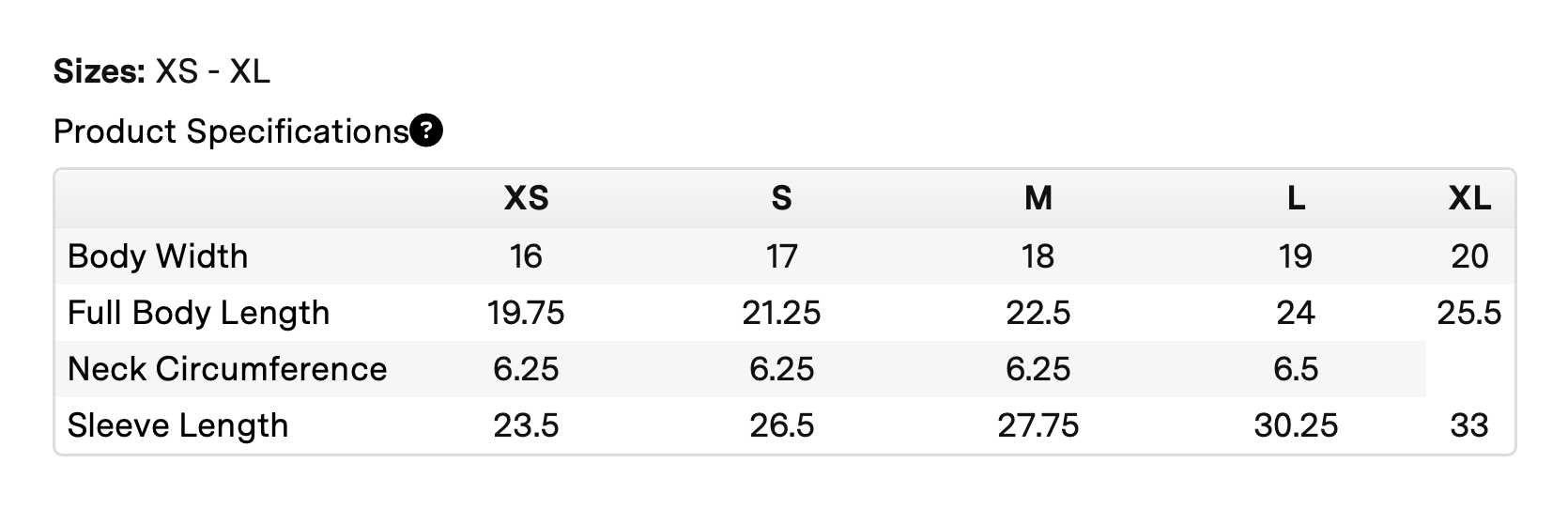Select the 30.25 sleeve length cell

[1296, 425]
